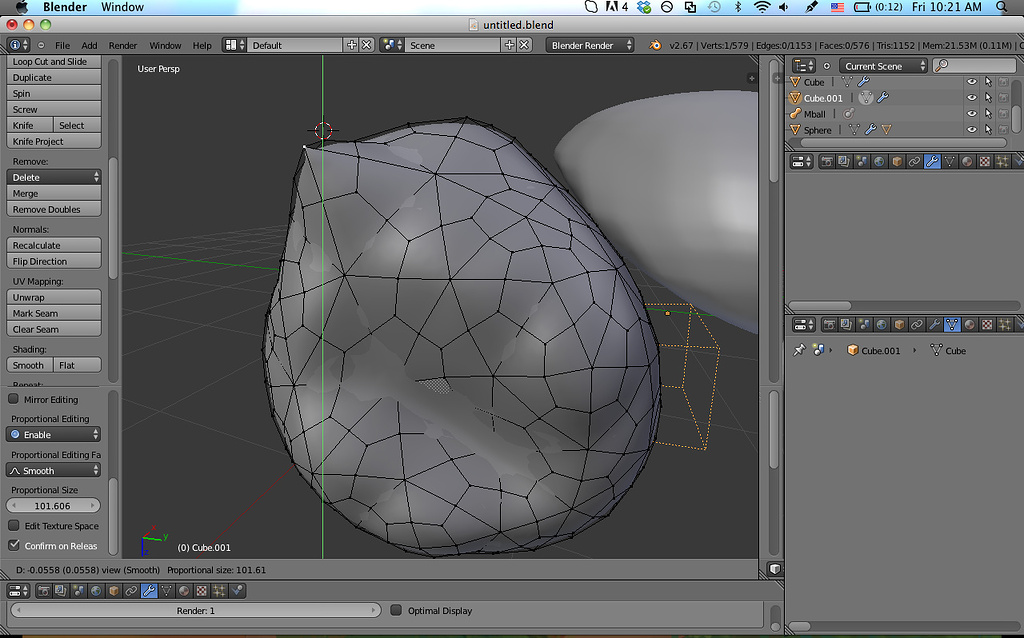The height and width of the screenshot is (638, 1024).
Task: Open the Scene selector dropdown
Action: (x=392, y=45)
